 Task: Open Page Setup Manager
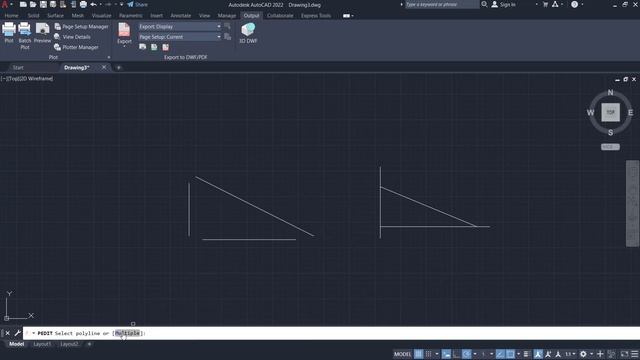point(81,27)
